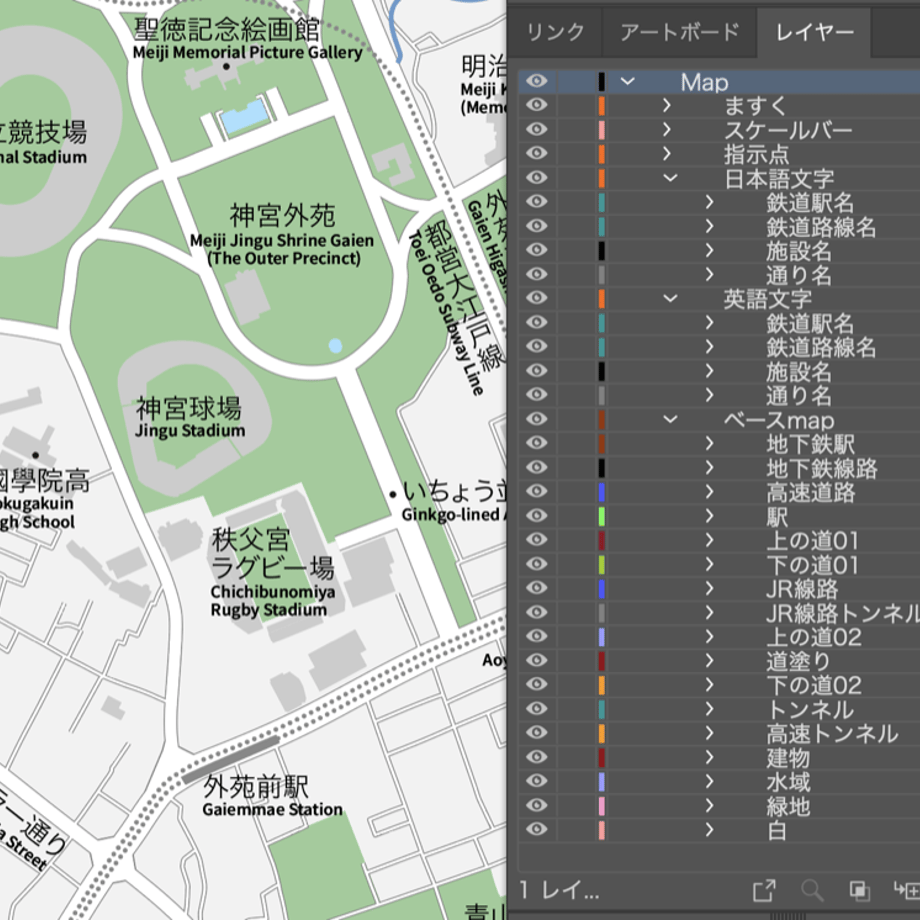Click the layer count text 1 レイ...

coord(559,891)
